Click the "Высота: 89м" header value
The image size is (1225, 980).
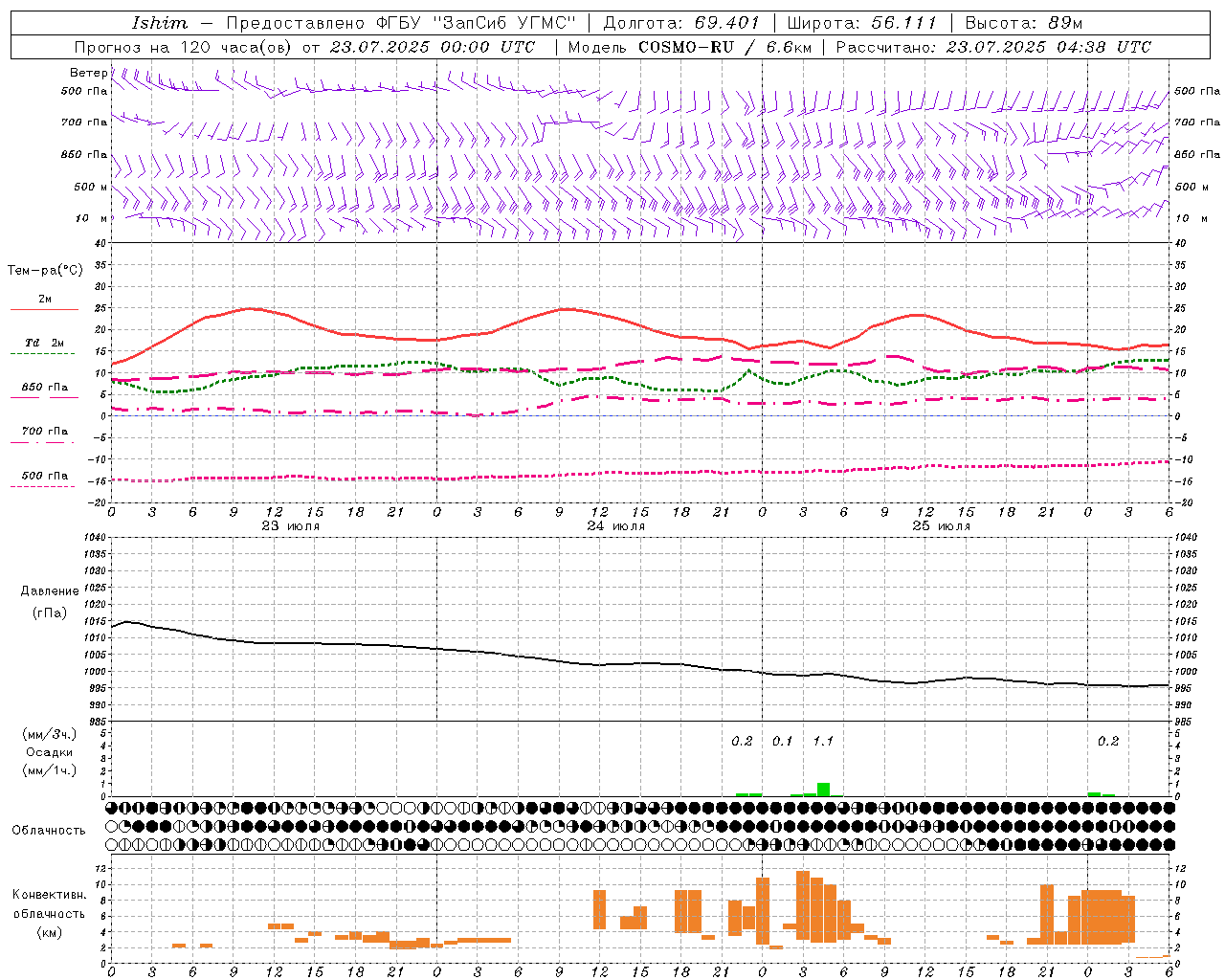click(x=1023, y=22)
